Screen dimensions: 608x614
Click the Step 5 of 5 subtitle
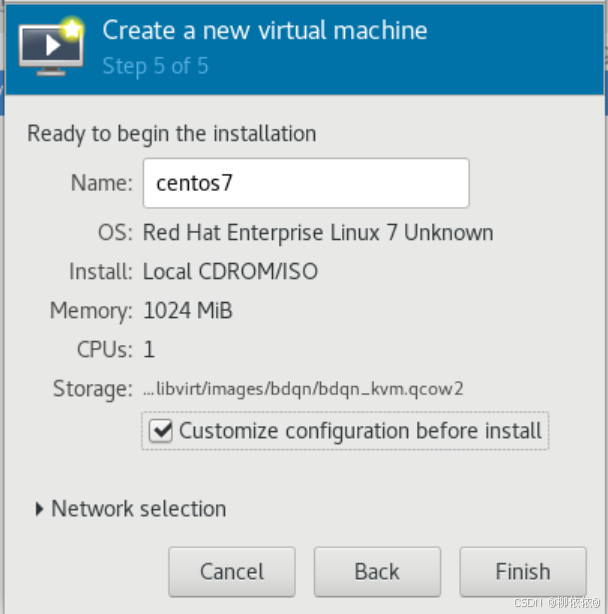pyautogui.click(x=155, y=66)
